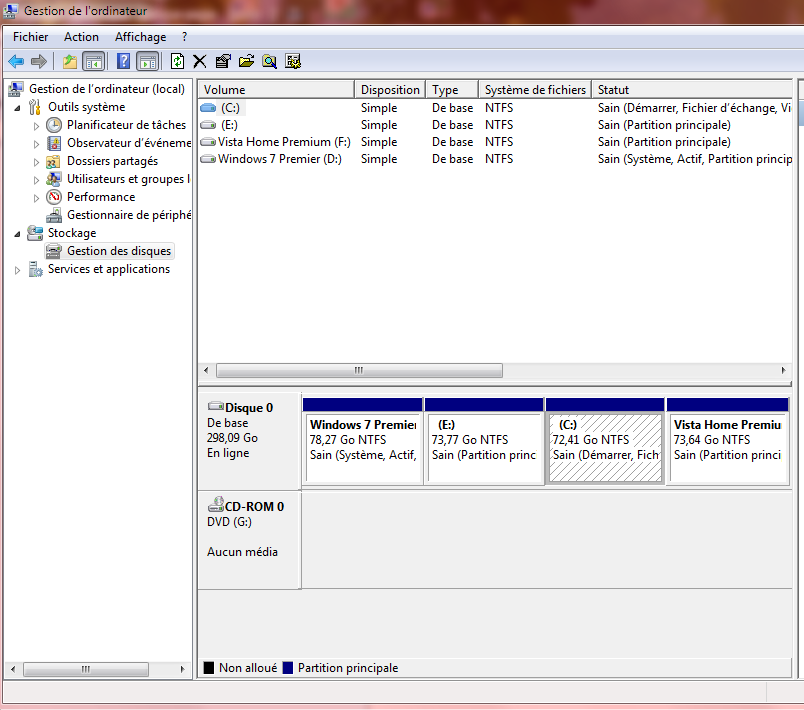The width and height of the screenshot is (804, 710).
Task: Click the Observateur d'événements icon
Action: 54,143
